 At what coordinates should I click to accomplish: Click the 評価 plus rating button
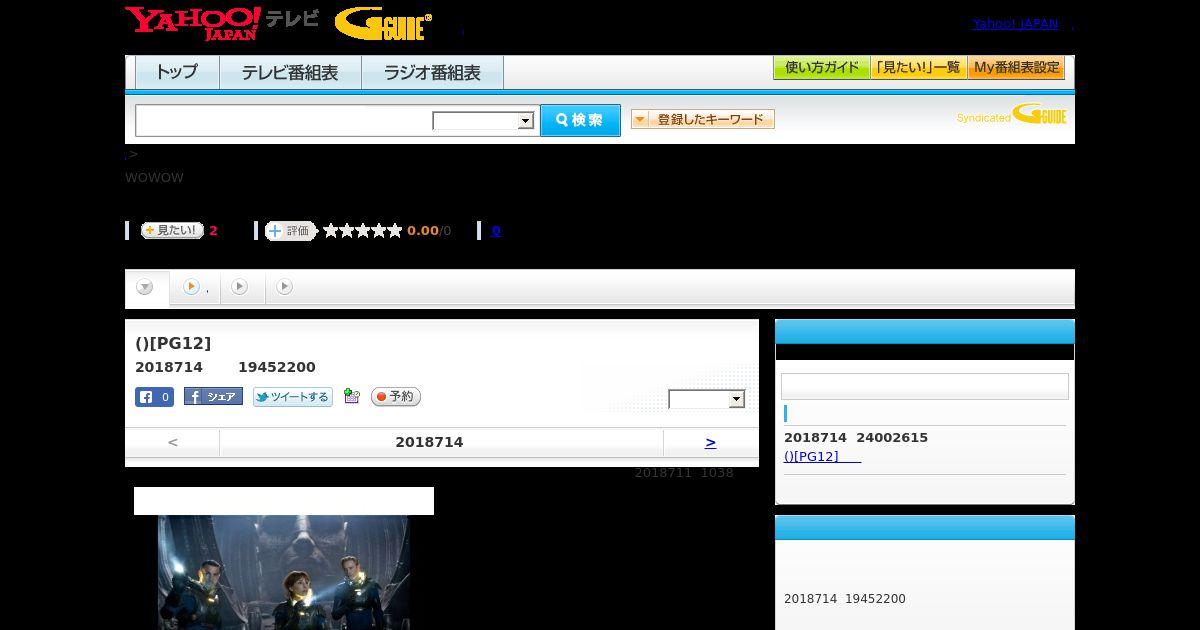point(291,231)
